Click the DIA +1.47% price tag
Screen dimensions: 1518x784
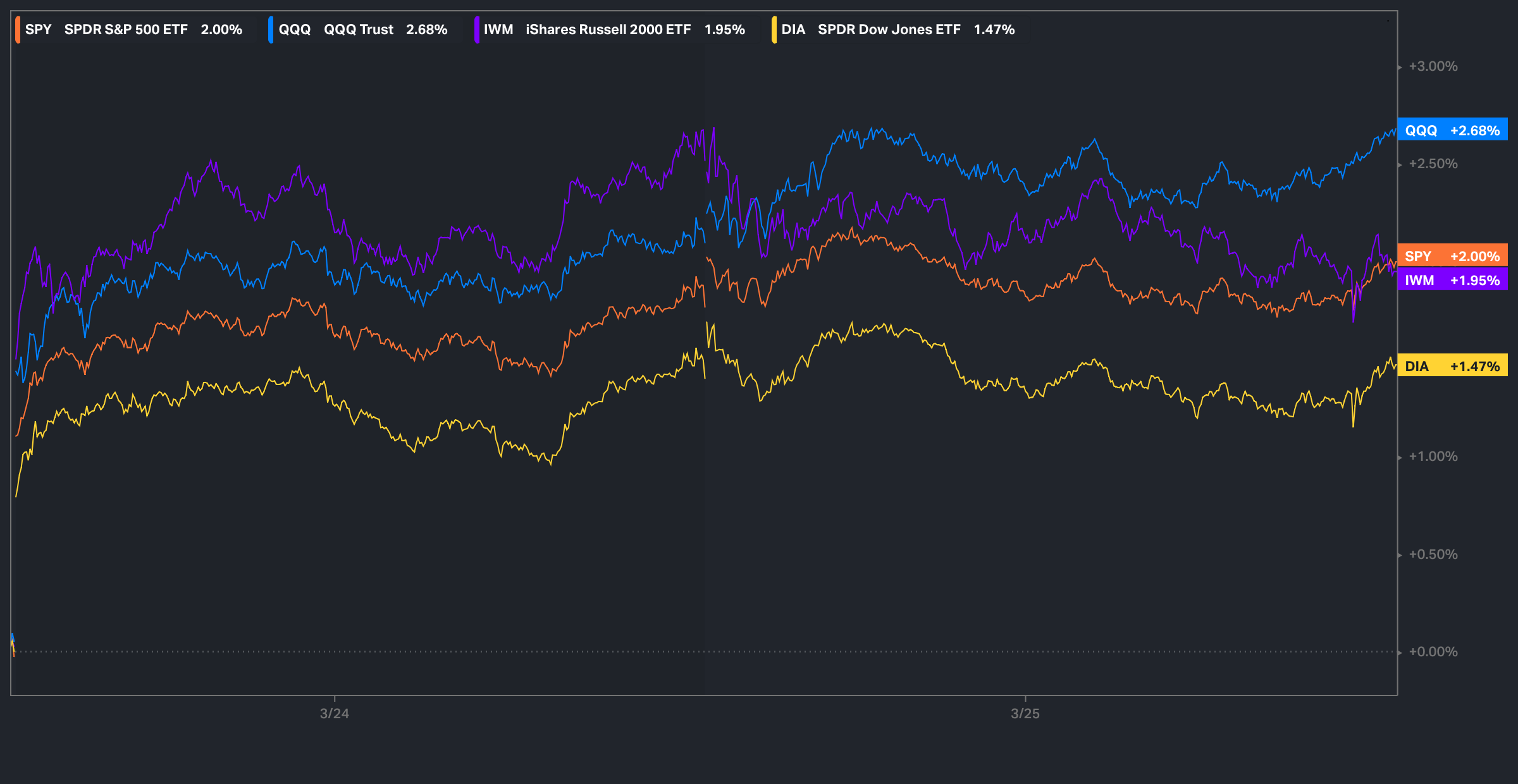click(x=1452, y=366)
